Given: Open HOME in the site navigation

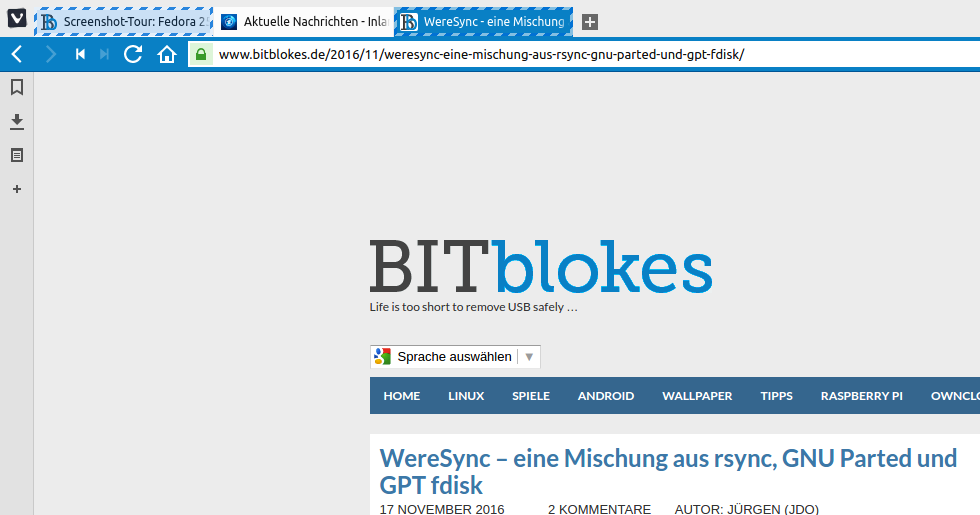Looking at the screenshot, I should (x=402, y=396).
